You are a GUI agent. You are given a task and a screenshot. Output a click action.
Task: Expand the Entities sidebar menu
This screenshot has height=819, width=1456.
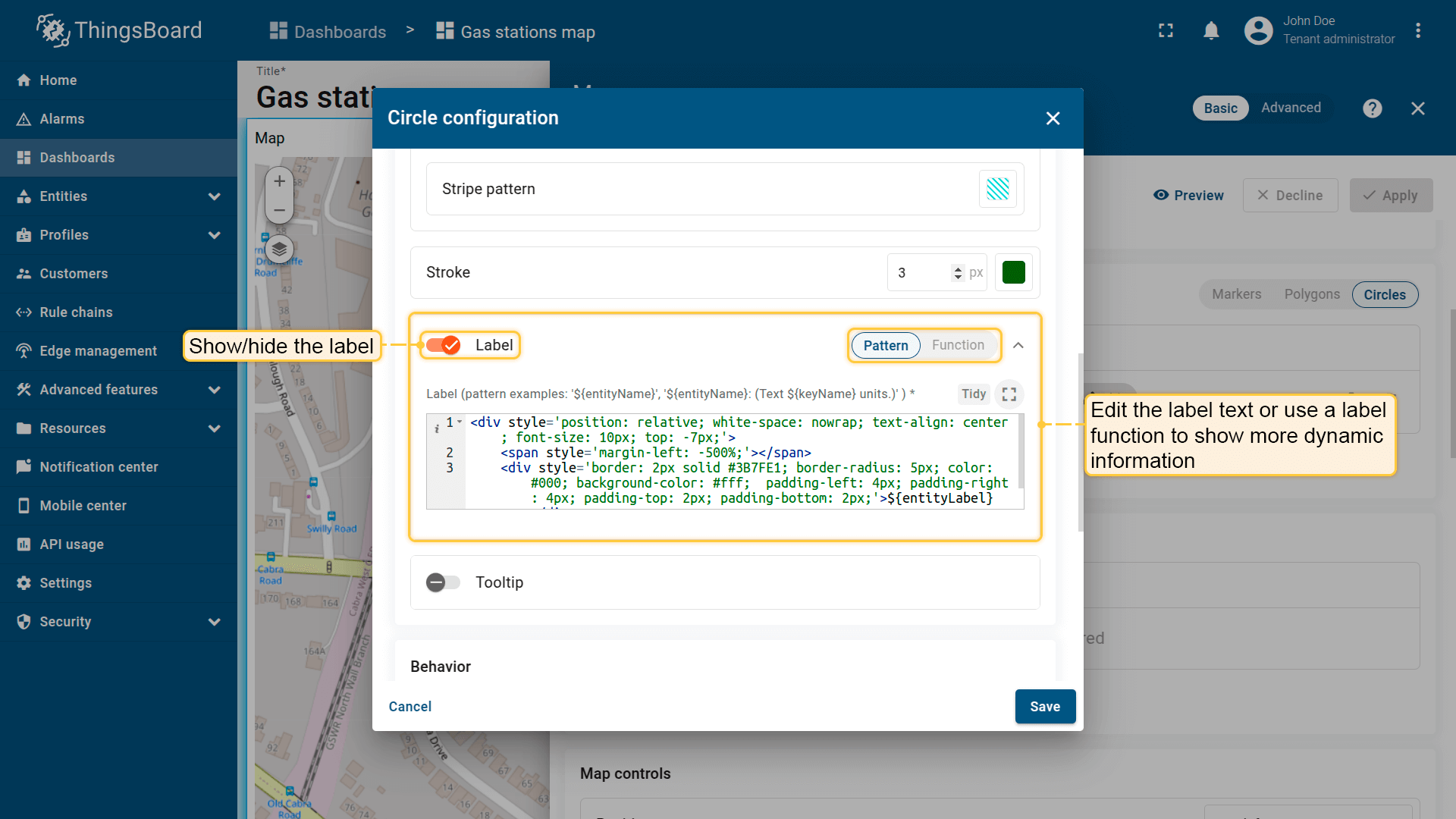click(215, 196)
